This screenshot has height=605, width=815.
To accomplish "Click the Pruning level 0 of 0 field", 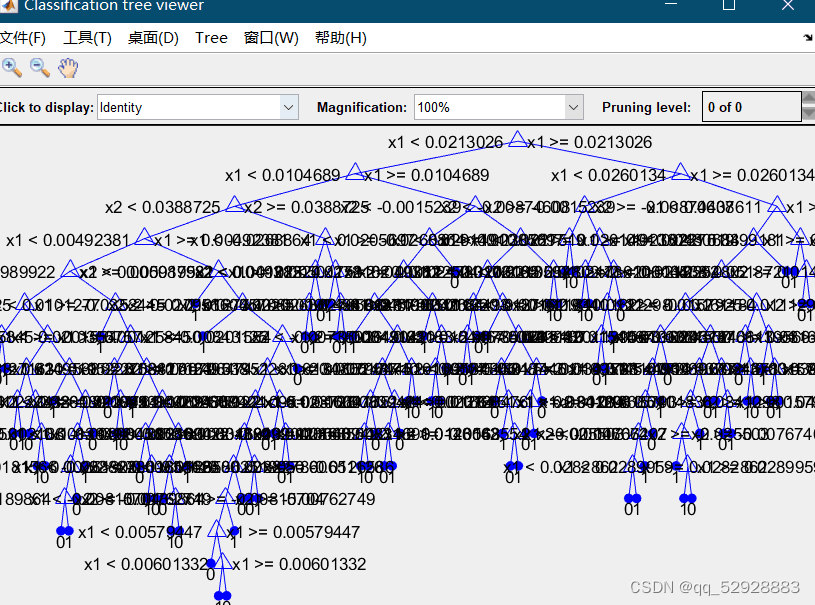I will click(x=752, y=107).
